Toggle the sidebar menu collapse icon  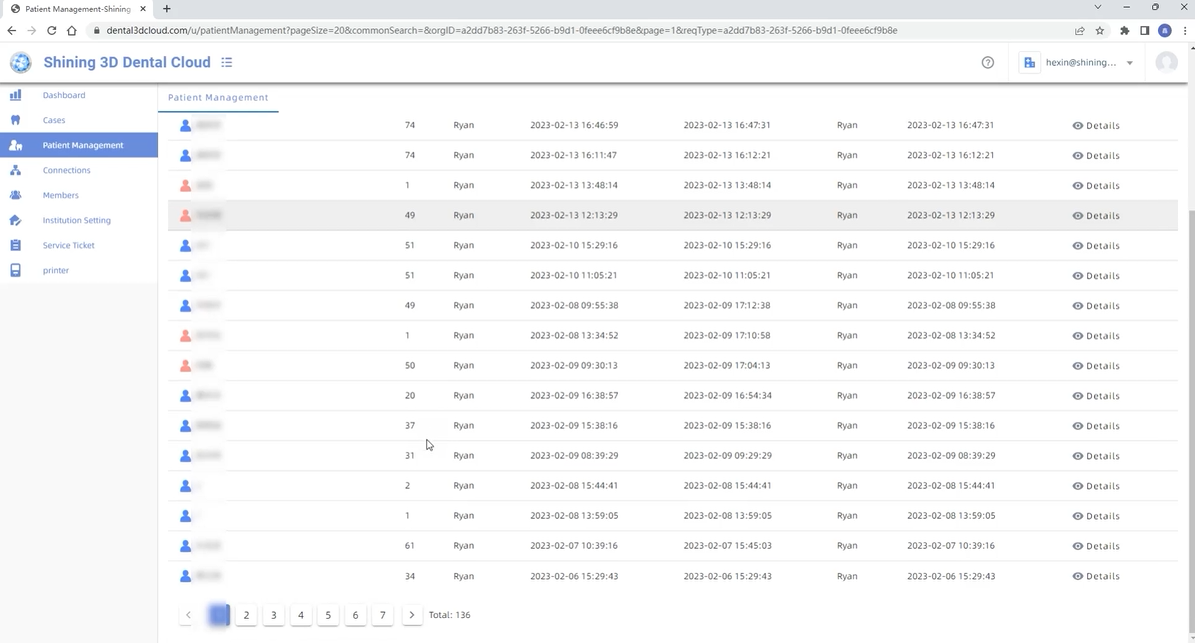[x=227, y=62]
